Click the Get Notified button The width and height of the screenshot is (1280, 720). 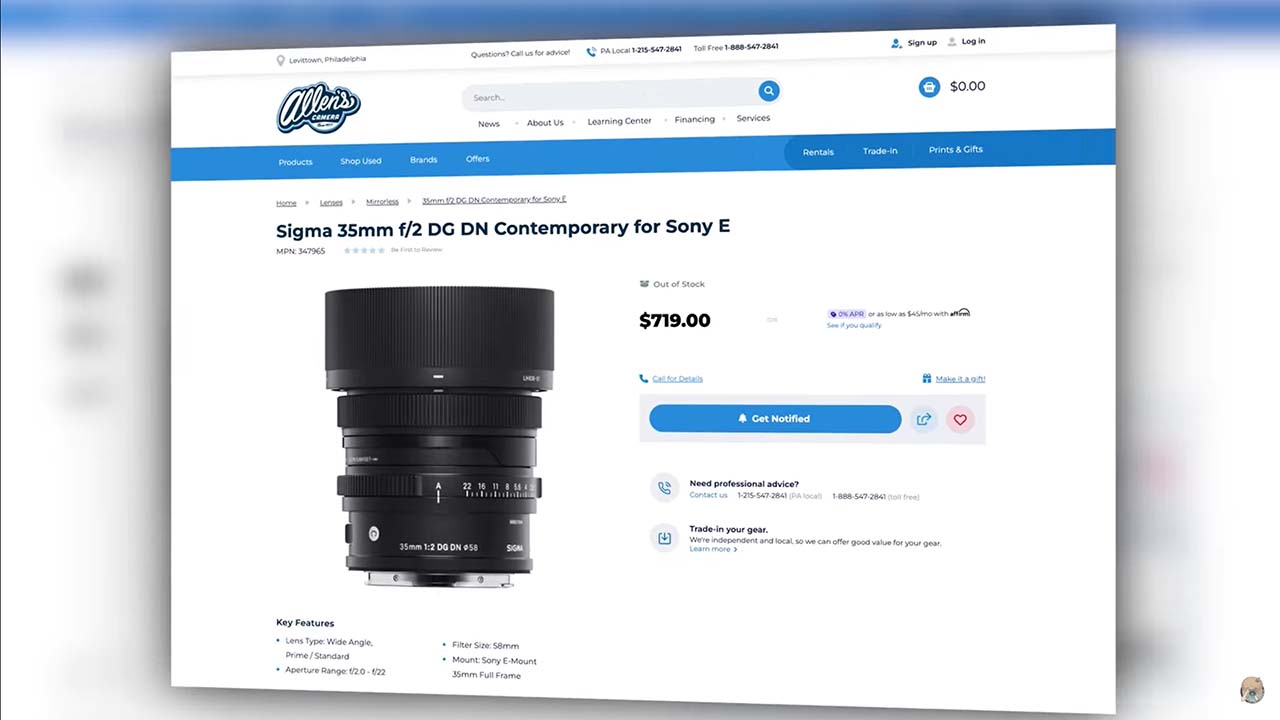[x=775, y=419]
